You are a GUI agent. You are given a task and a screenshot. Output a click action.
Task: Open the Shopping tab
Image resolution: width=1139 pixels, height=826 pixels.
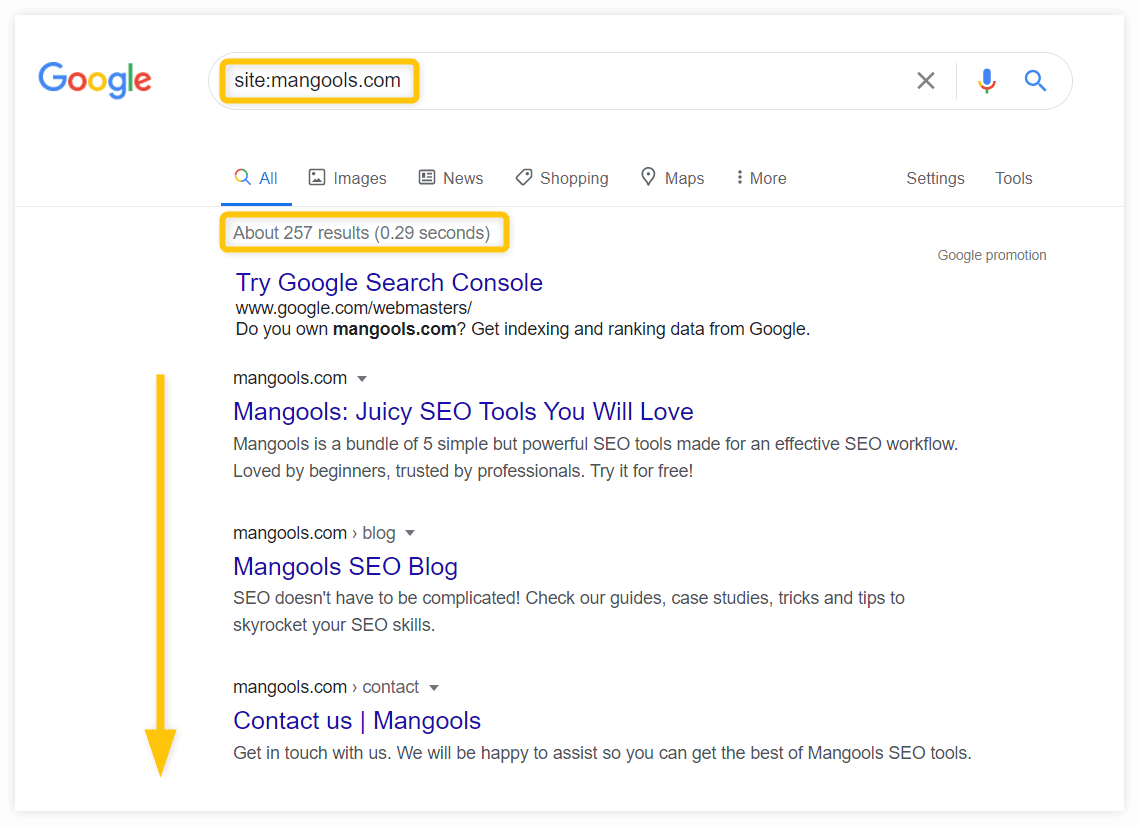(x=562, y=178)
